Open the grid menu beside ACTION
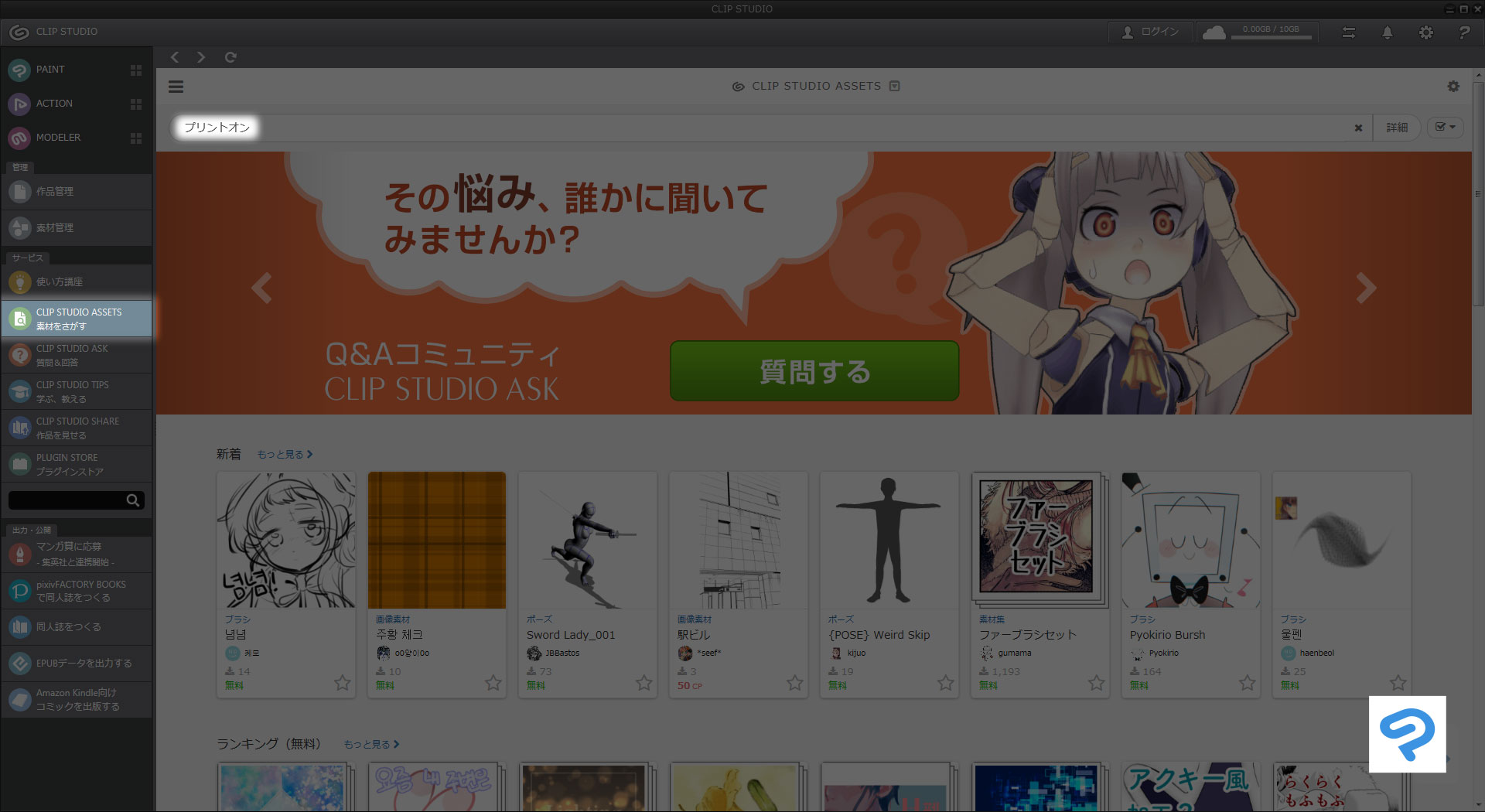Image resolution: width=1485 pixels, height=812 pixels. pos(136,104)
